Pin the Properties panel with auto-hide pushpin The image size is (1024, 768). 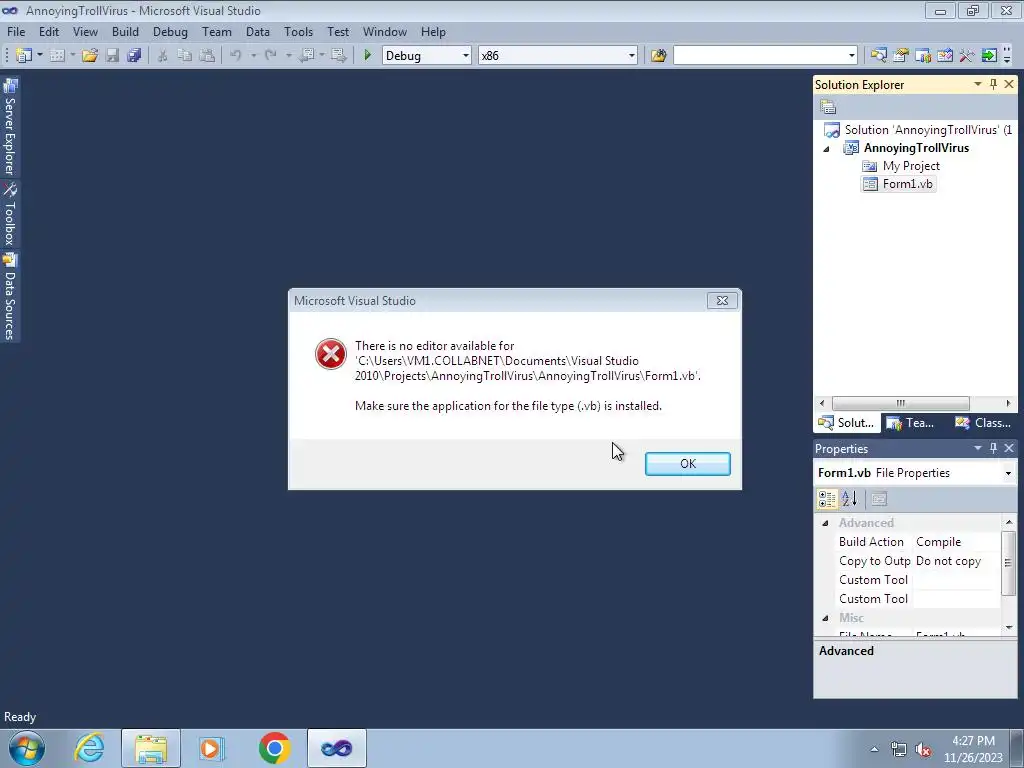(993, 448)
